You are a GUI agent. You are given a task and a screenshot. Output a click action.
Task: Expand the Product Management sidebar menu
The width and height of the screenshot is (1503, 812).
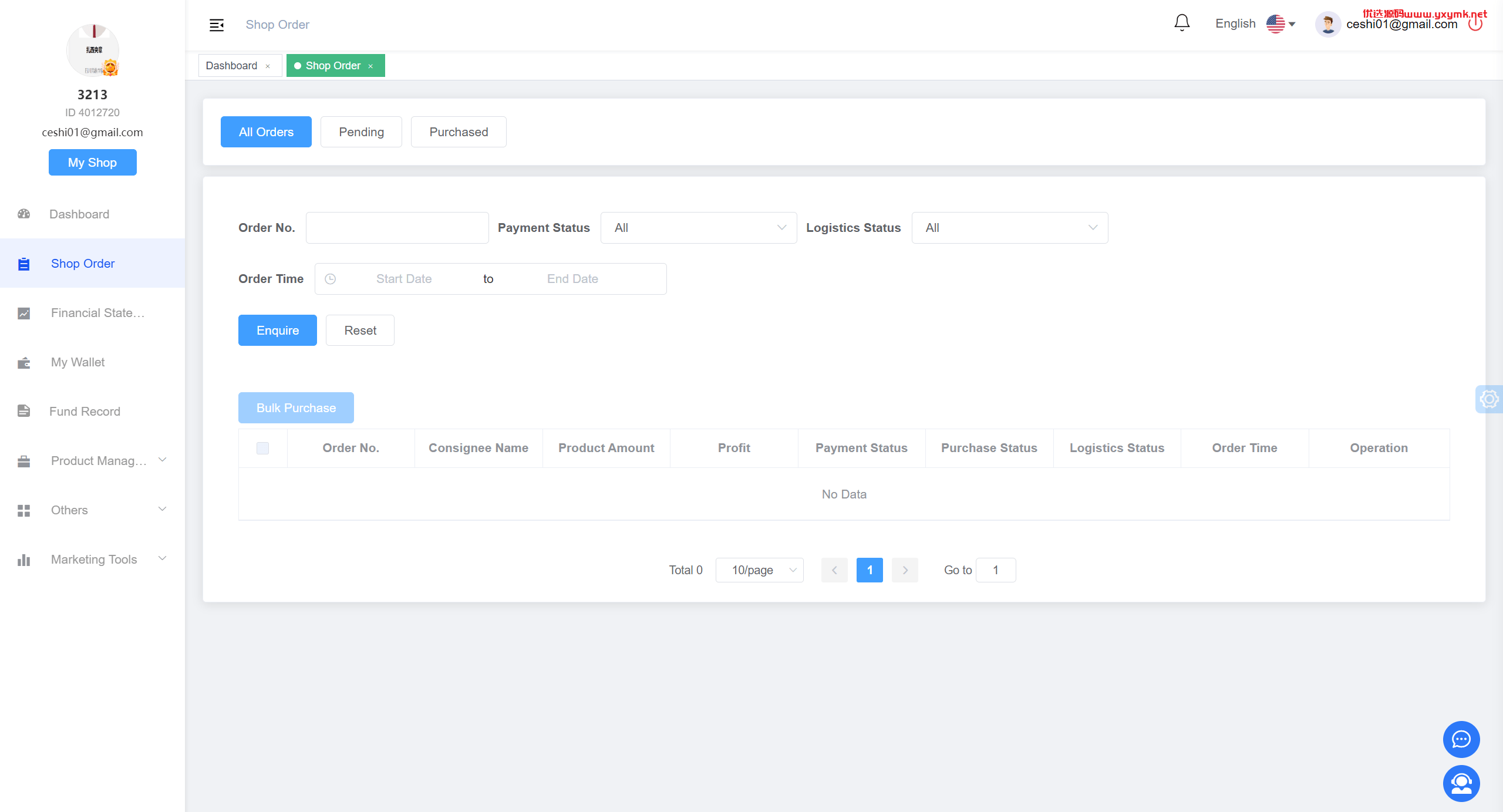93,461
